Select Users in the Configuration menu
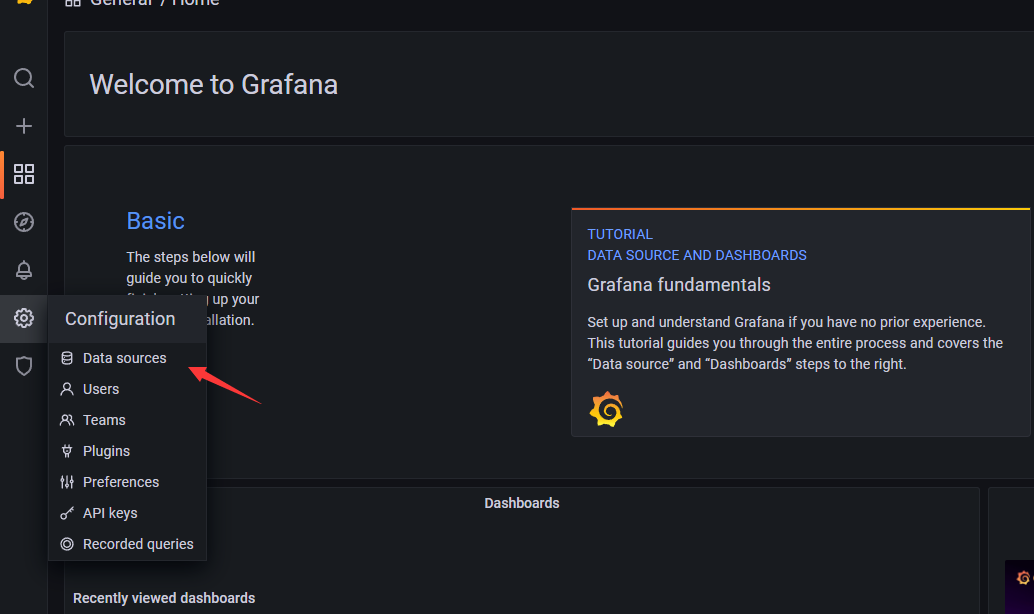1034x614 pixels. [101, 389]
